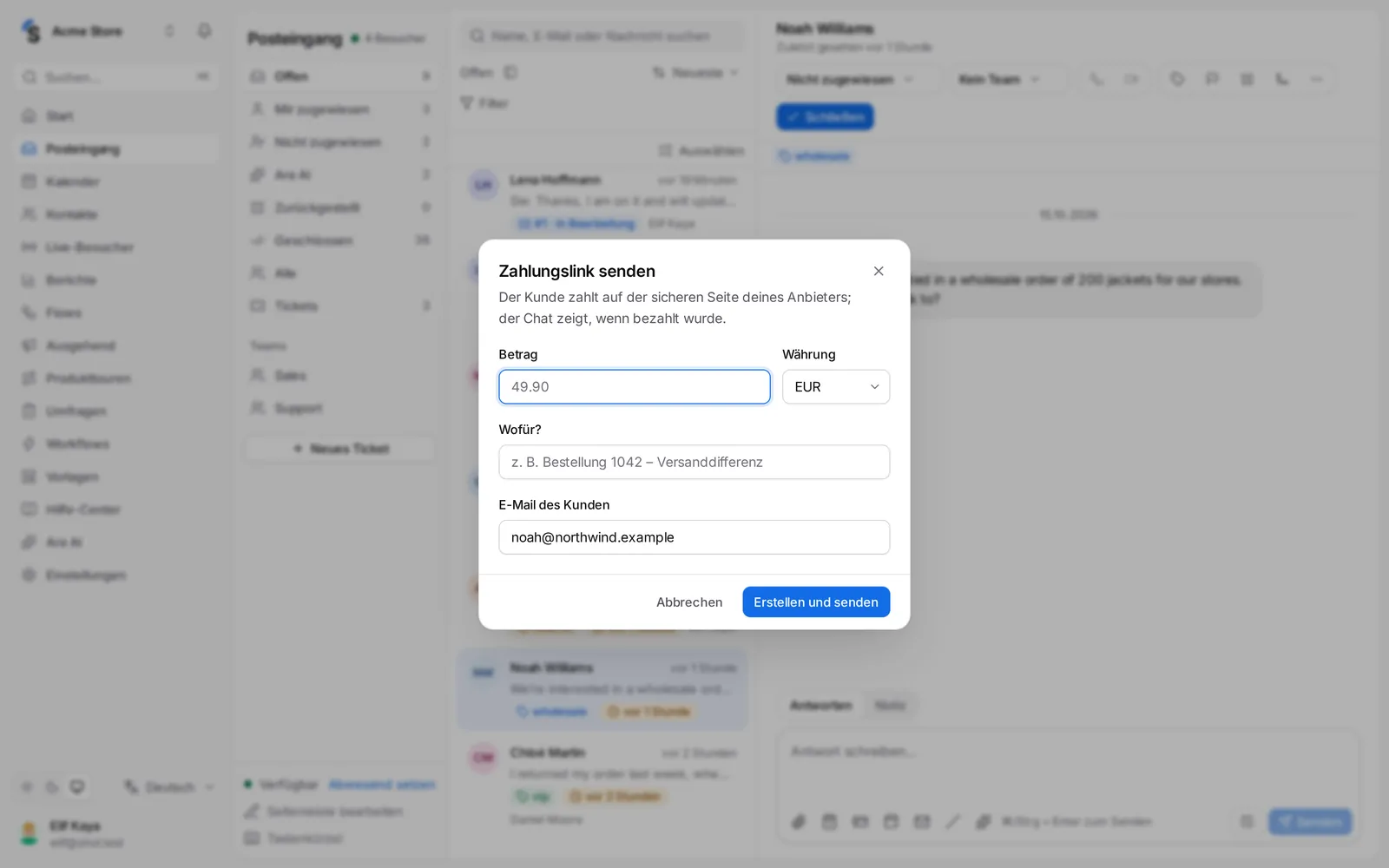Expand the Kein Team dropdown

click(999, 79)
